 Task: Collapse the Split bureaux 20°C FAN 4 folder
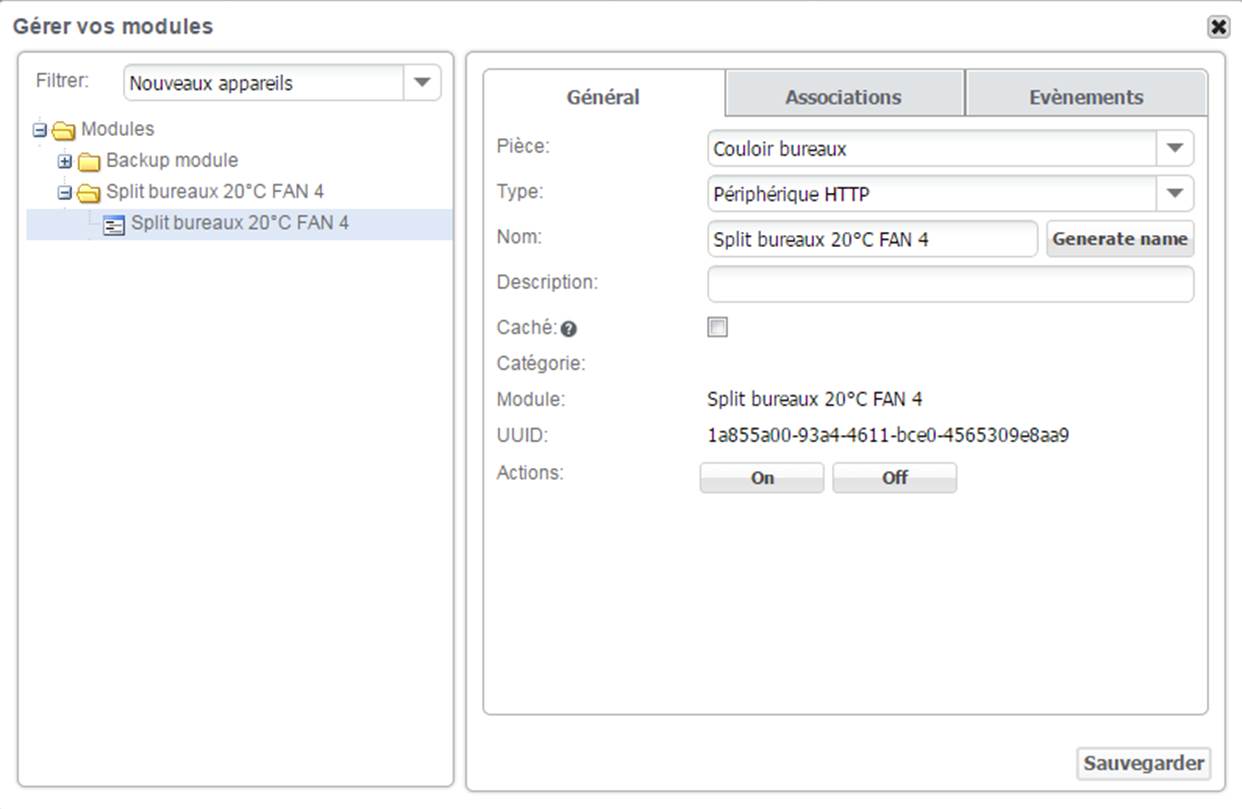(65, 193)
